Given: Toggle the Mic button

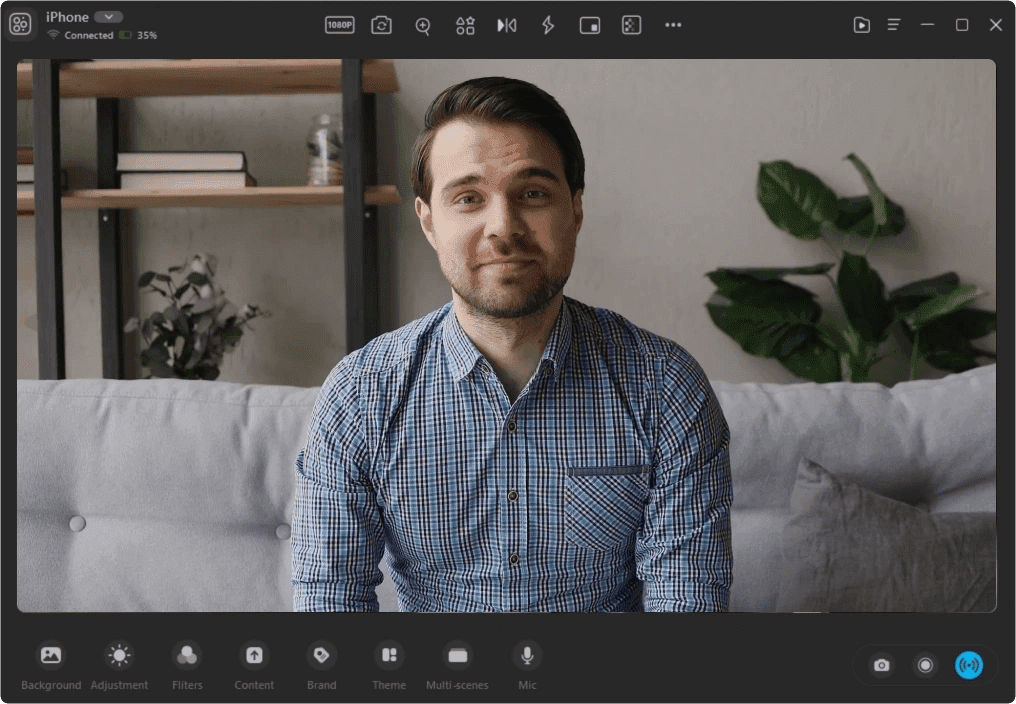Looking at the screenshot, I should (527, 665).
